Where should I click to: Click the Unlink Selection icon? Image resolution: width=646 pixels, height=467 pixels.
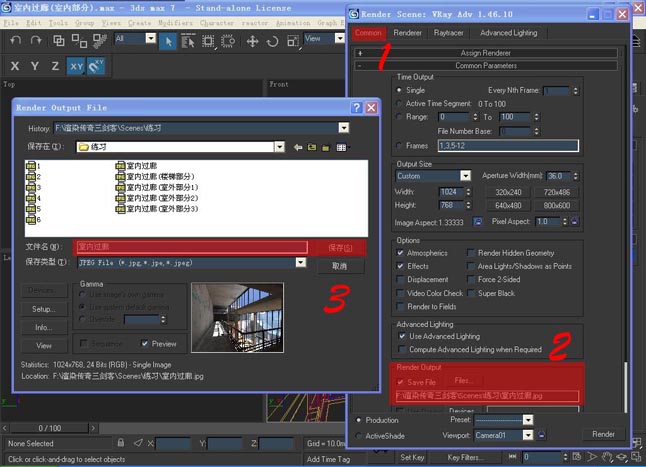pos(79,40)
